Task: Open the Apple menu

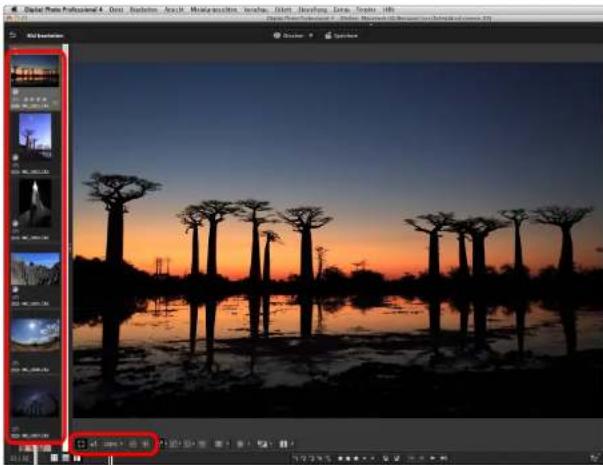Action: (x=14, y=9)
